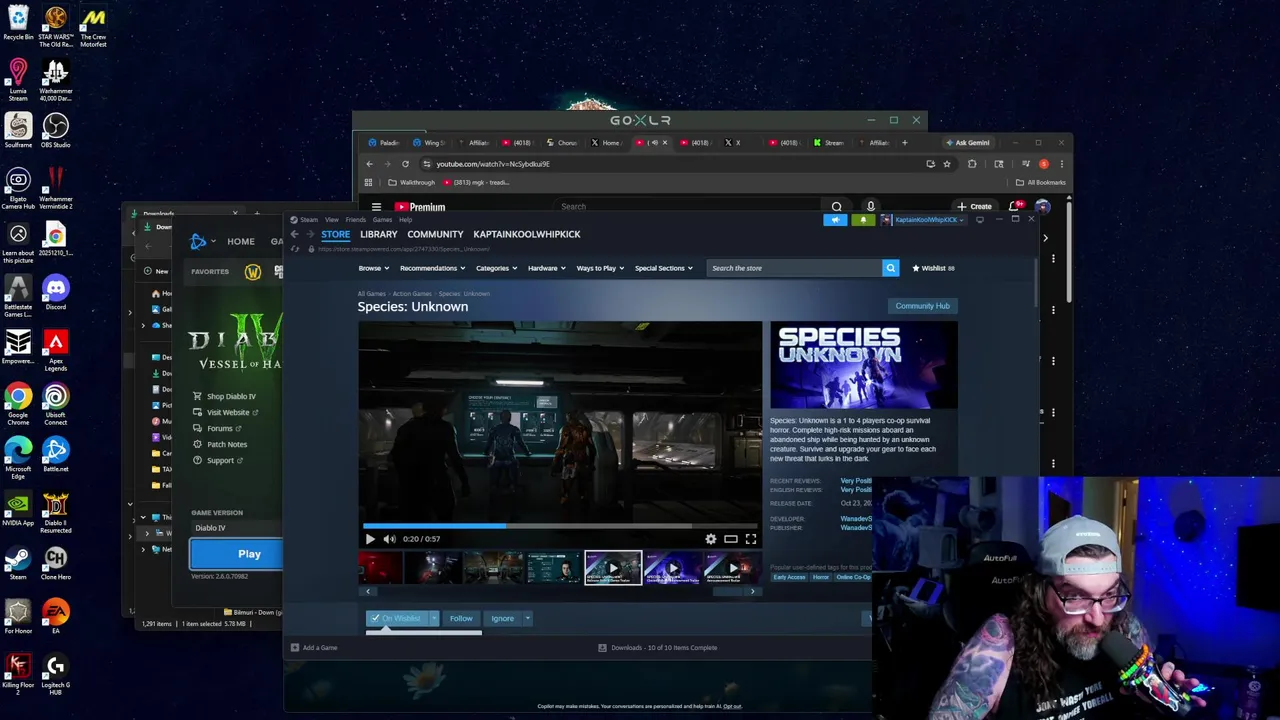Expand the Special Sections dropdown
The height and width of the screenshot is (720, 1280).
663,268
